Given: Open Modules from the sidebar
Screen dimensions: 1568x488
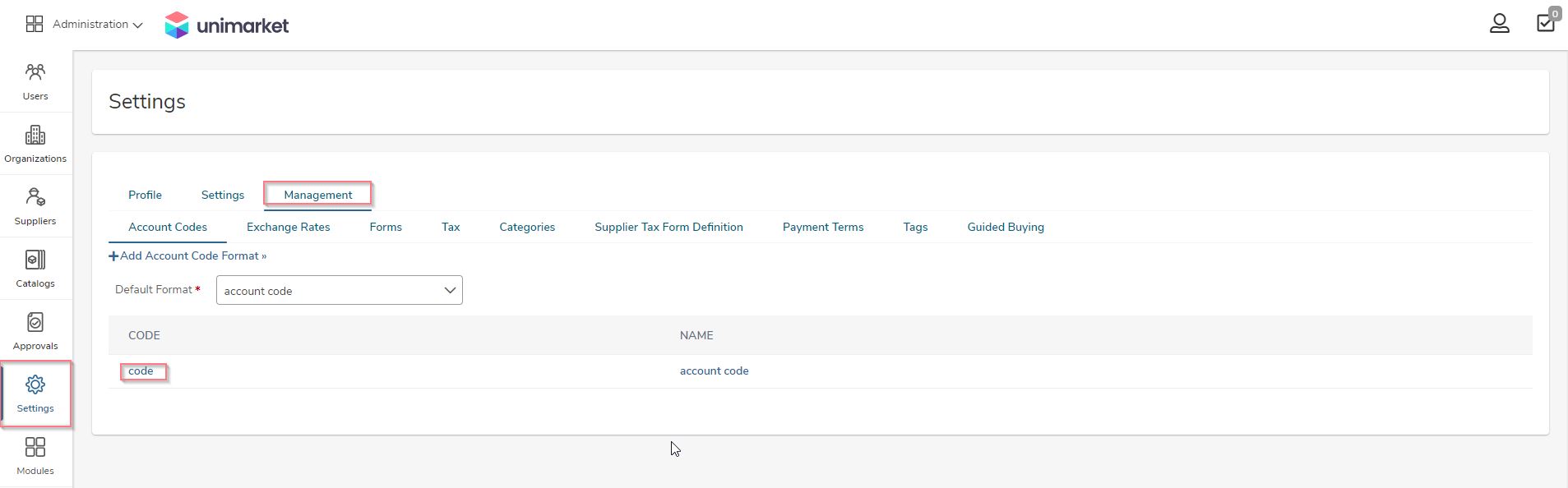Looking at the screenshot, I should coord(35,456).
